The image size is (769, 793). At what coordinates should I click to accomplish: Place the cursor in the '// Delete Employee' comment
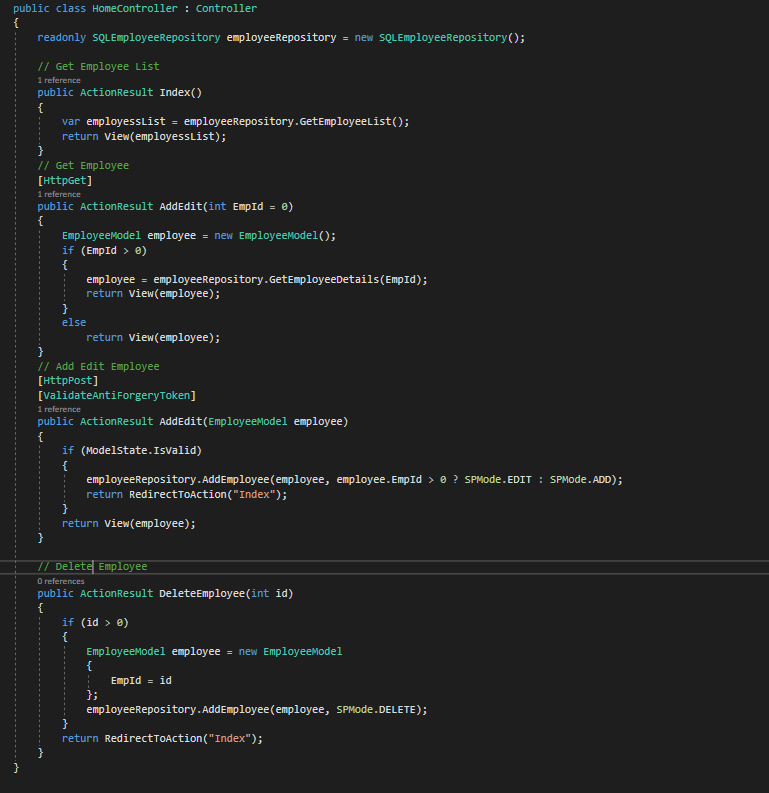92,566
